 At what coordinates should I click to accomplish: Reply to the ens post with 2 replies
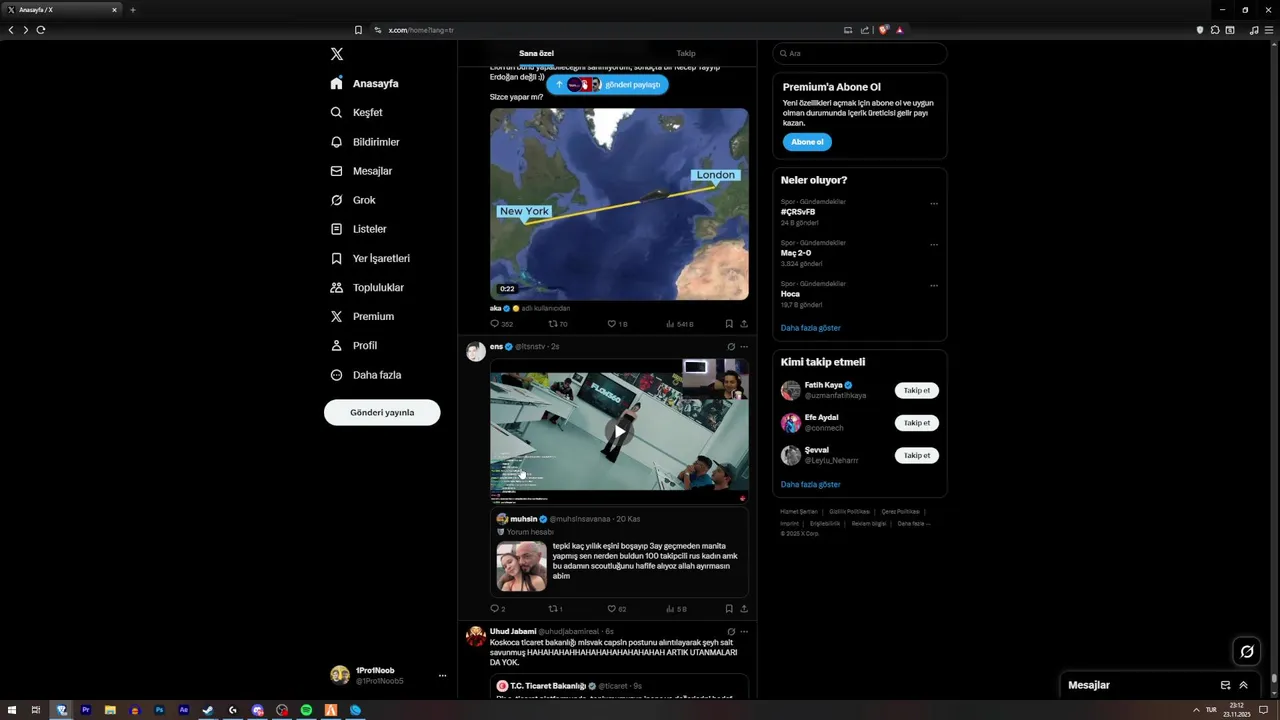(x=498, y=608)
